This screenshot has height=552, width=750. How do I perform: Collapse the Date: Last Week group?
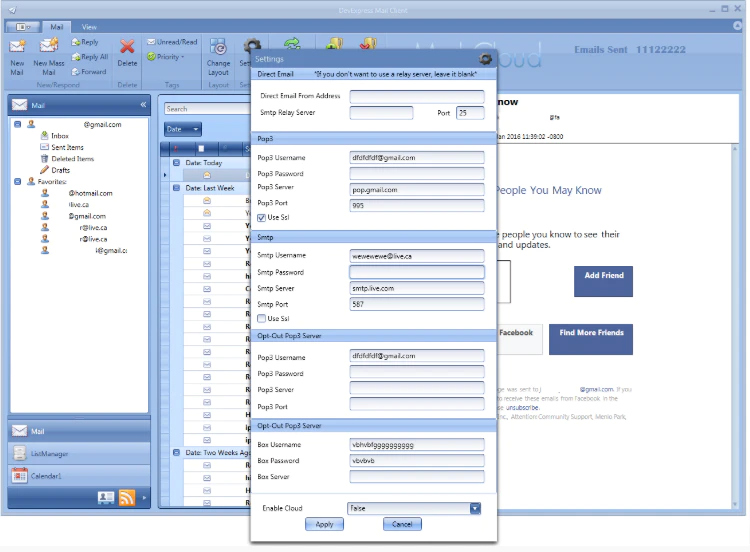[176, 188]
